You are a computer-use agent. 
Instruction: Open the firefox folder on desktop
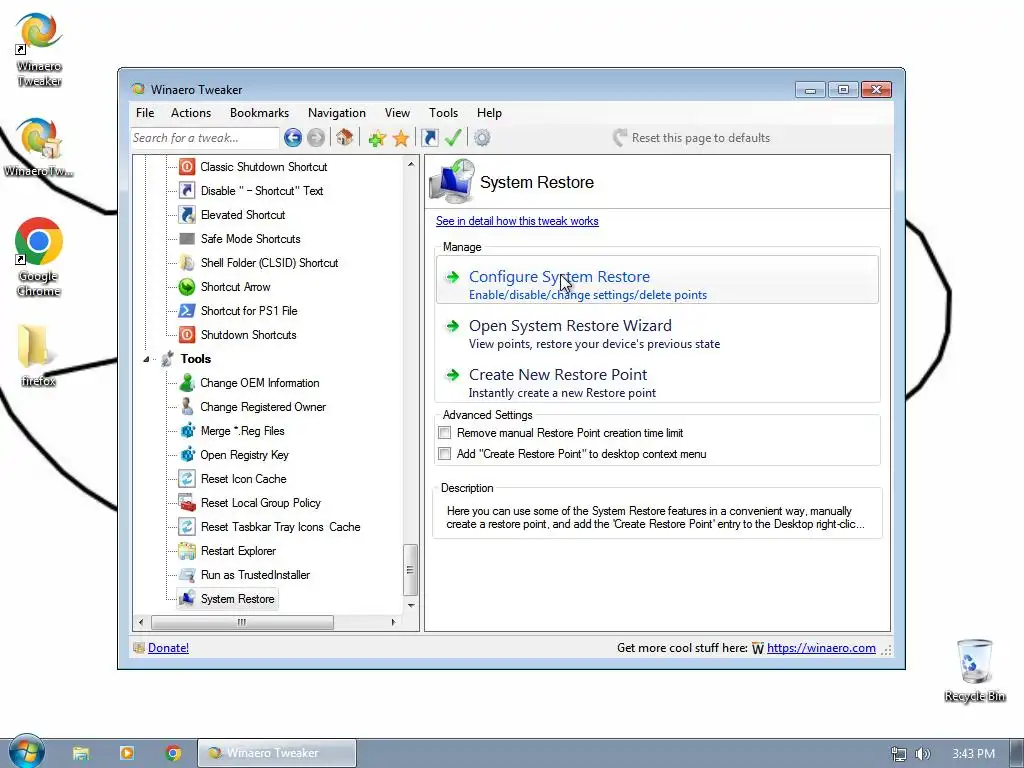point(38,354)
